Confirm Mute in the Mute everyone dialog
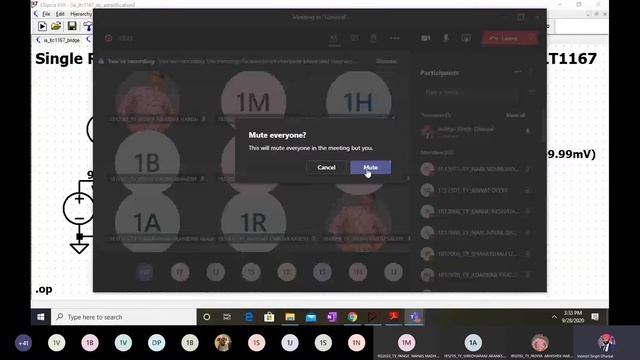The height and width of the screenshot is (360, 640). tap(370, 167)
